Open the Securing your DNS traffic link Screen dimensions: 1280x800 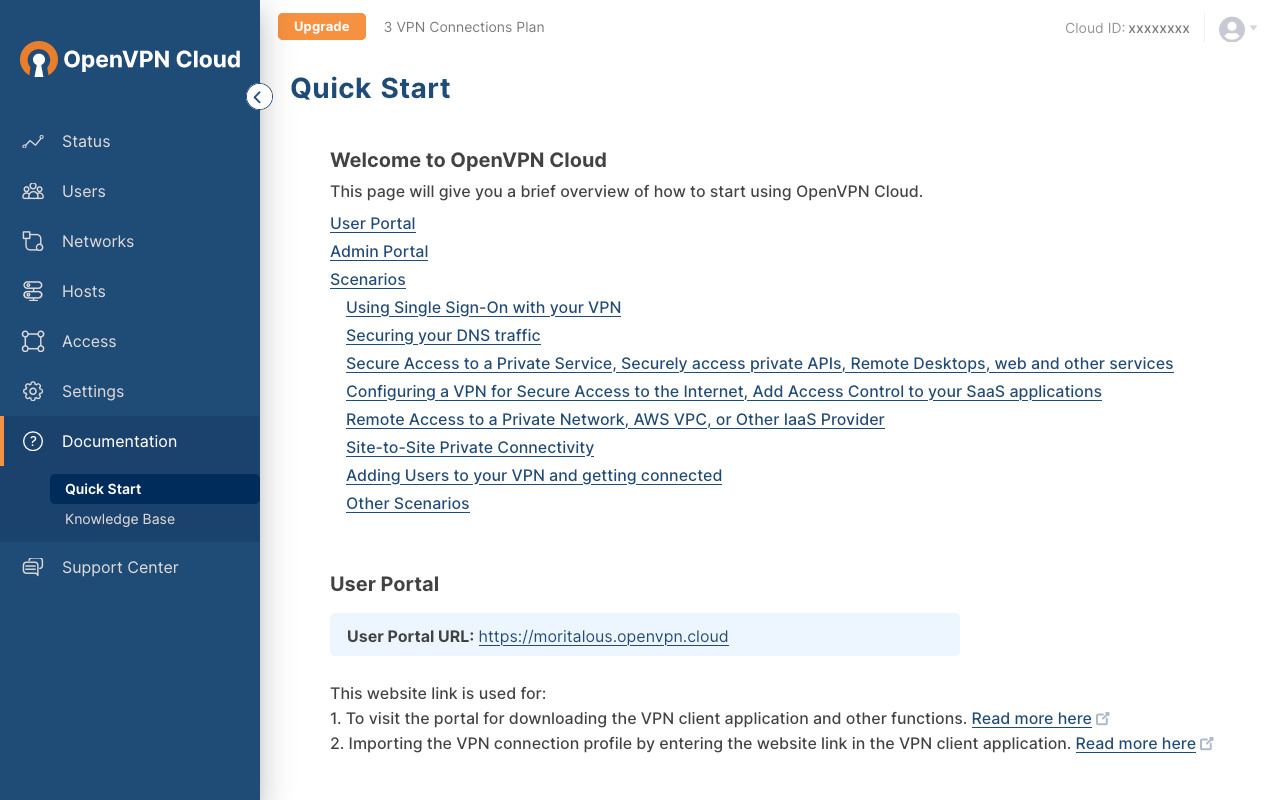tap(443, 336)
